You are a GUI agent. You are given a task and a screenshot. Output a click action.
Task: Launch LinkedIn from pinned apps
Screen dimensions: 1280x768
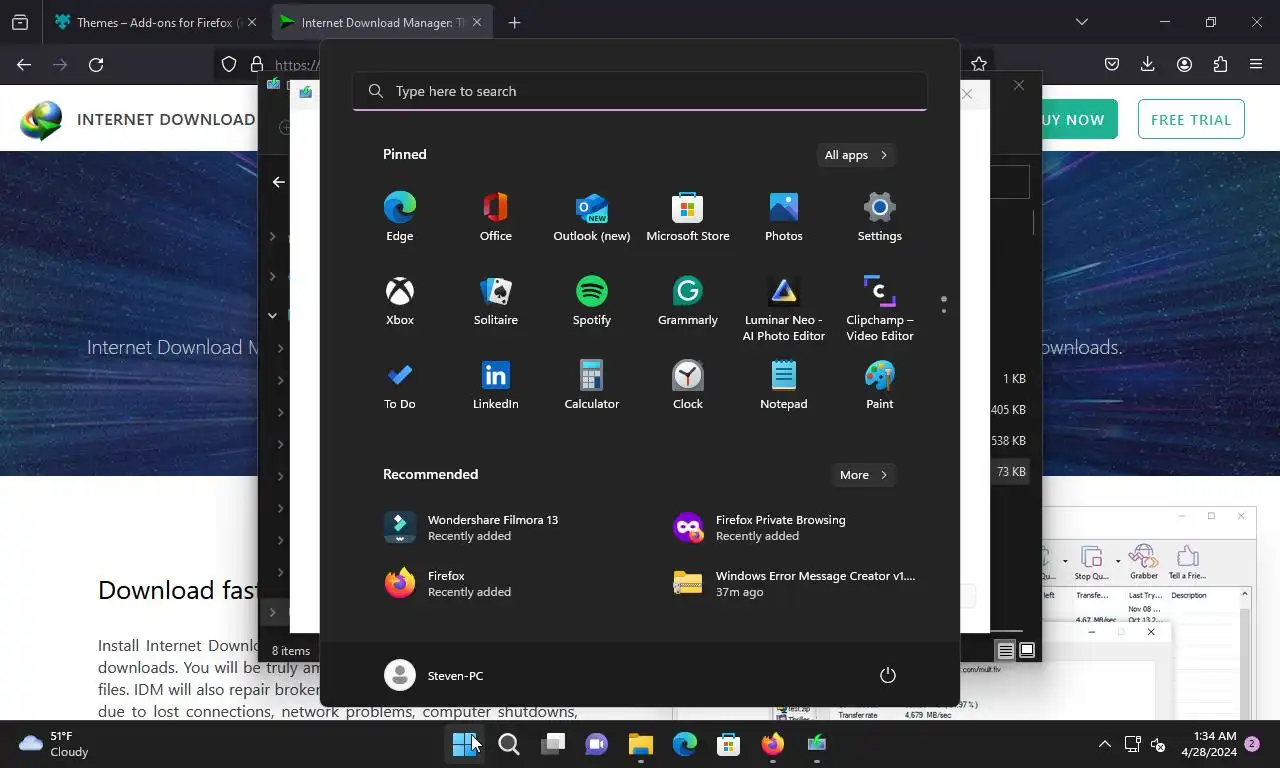point(496,385)
